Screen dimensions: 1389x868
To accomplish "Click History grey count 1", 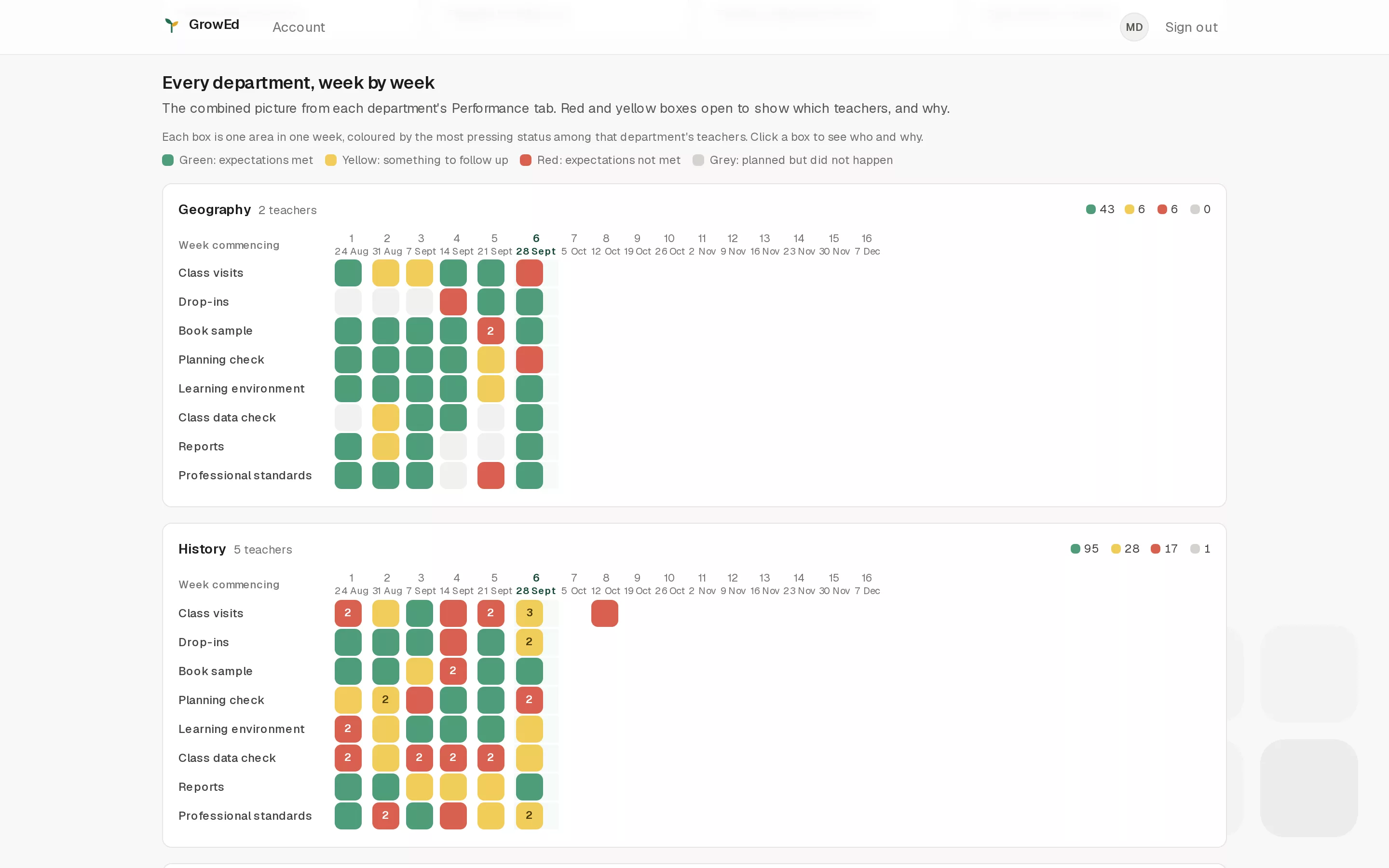I will click(x=1200, y=549).
